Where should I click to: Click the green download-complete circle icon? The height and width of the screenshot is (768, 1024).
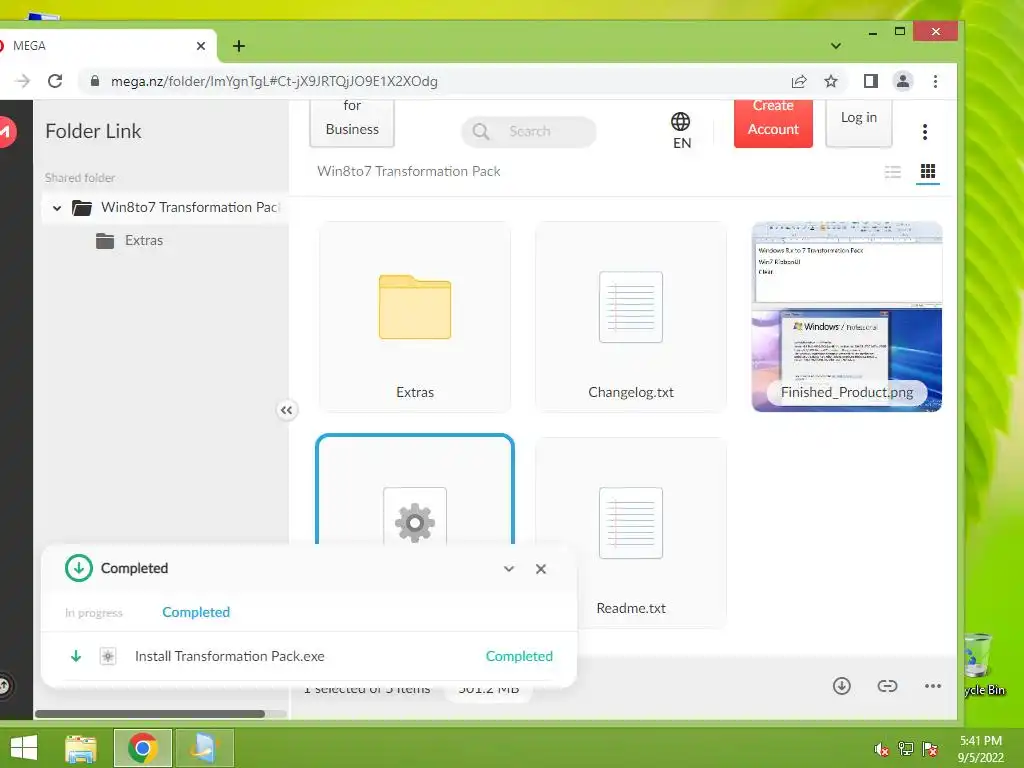click(x=78, y=568)
